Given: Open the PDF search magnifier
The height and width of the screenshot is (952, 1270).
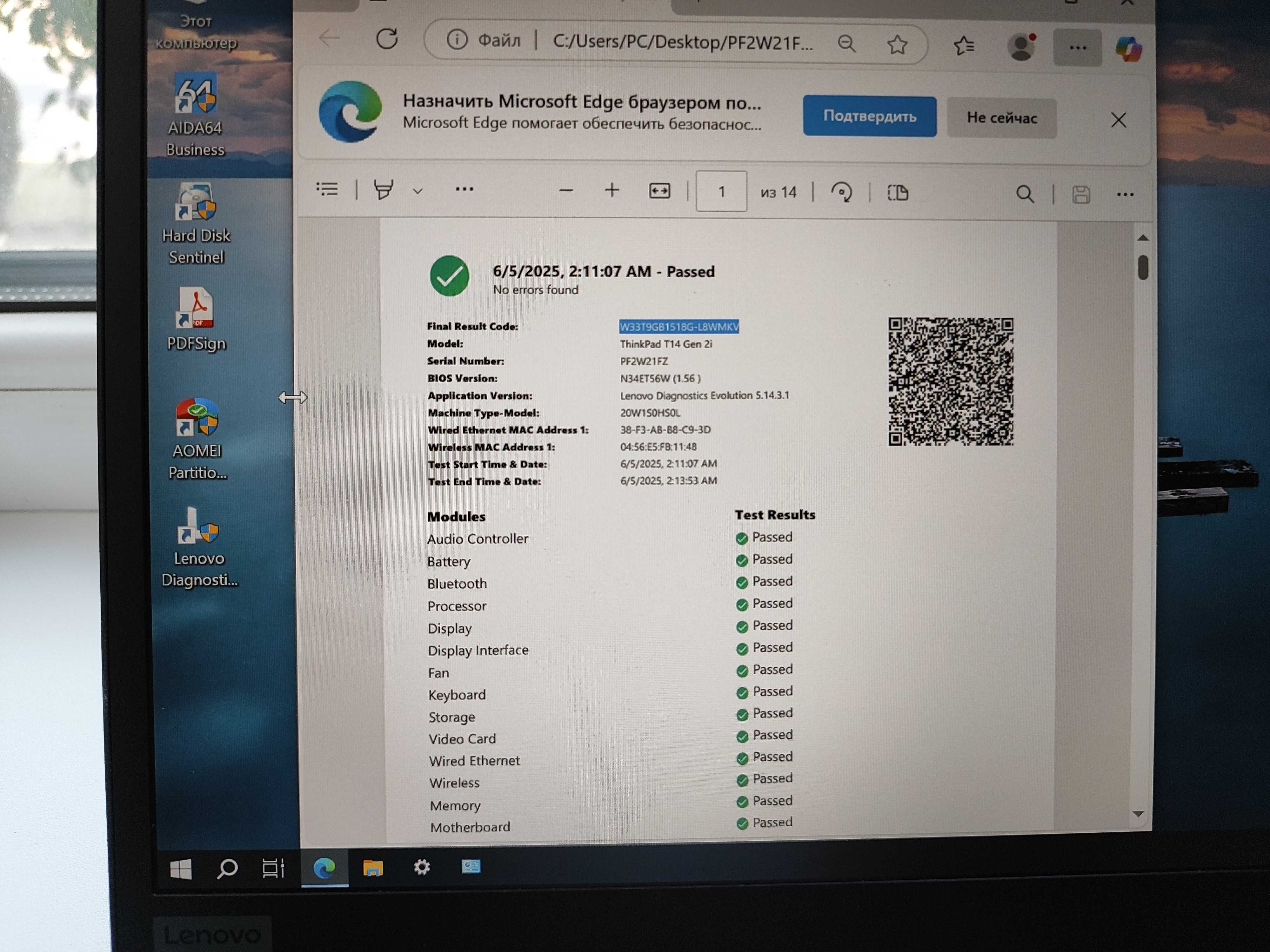Looking at the screenshot, I should 1025,194.
